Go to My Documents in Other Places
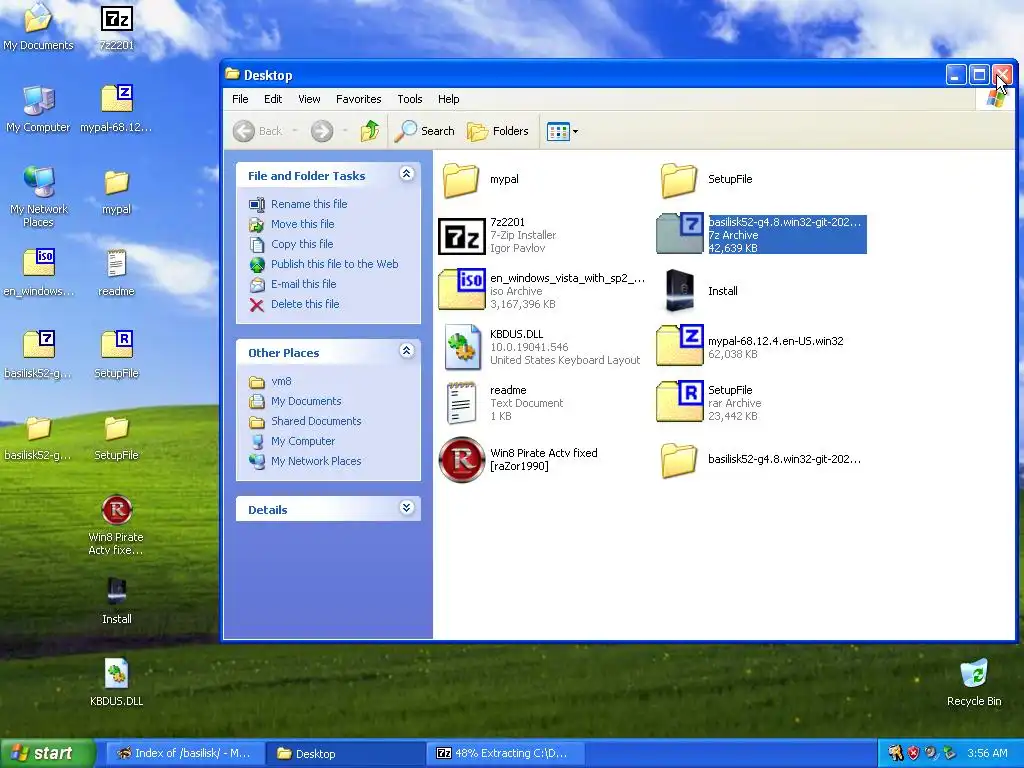 coord(295,401)
